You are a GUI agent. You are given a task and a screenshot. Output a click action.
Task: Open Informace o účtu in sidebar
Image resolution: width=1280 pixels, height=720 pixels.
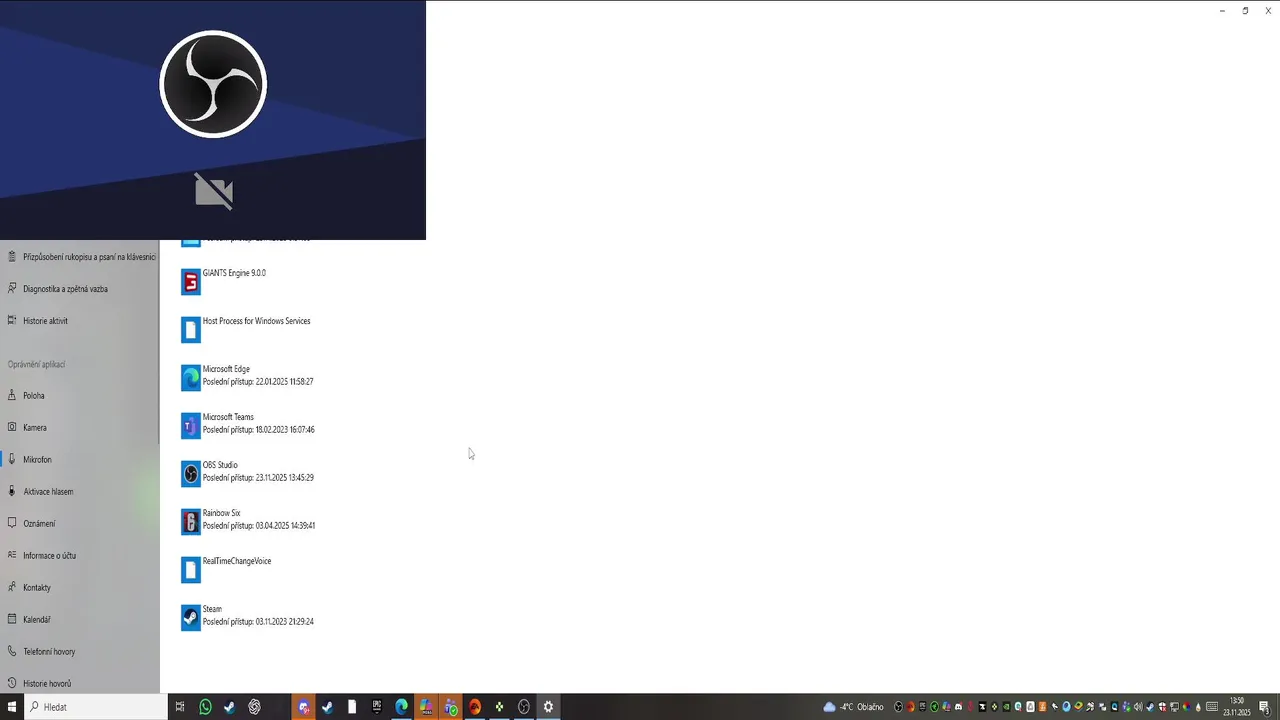[x=80, y=555]
